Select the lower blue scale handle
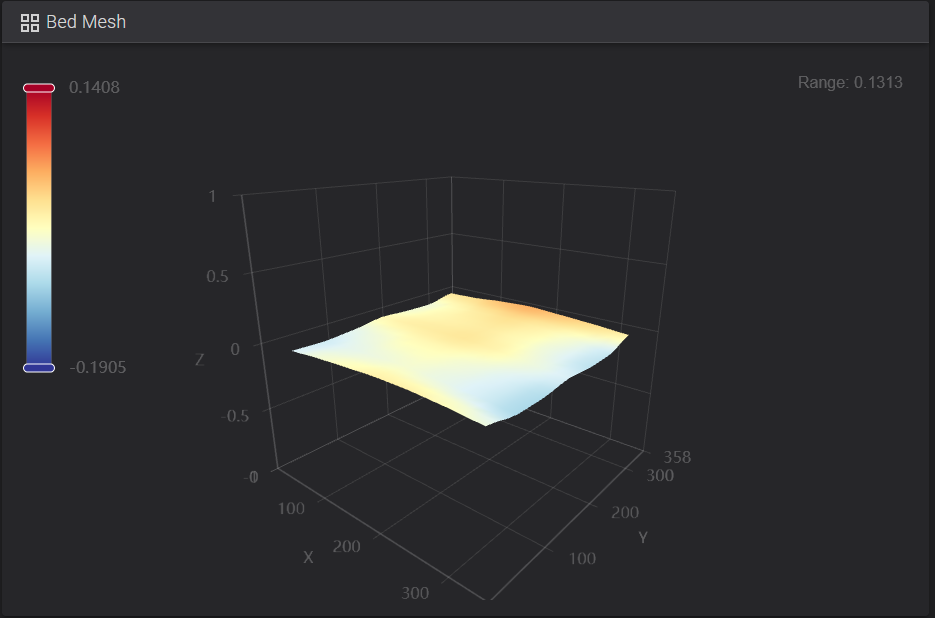The width and height of the screenshot is (935, 618). pyautogui.click(x=39, y=368)
